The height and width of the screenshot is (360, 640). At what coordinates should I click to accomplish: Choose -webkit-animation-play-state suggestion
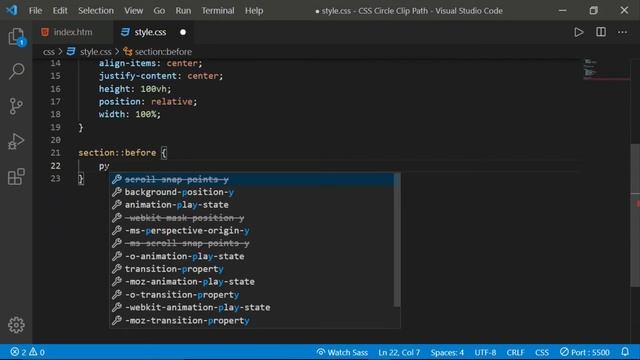coord(251,307)
